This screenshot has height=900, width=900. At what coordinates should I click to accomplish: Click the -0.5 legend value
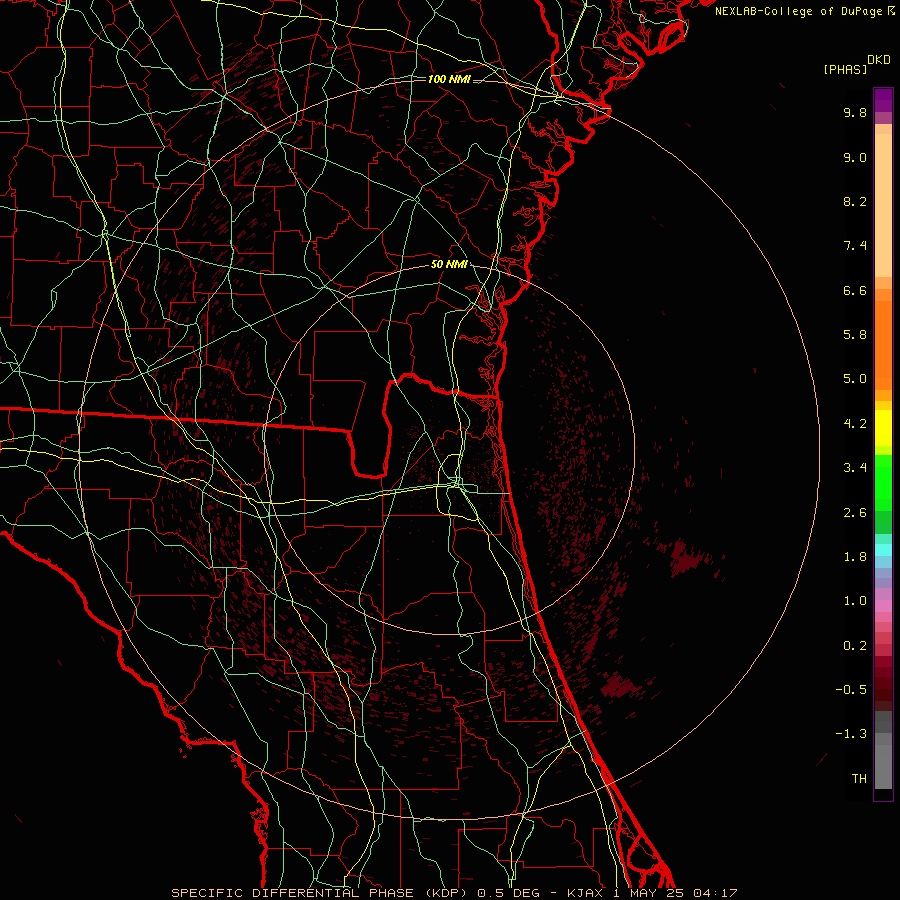click(851, 690)
